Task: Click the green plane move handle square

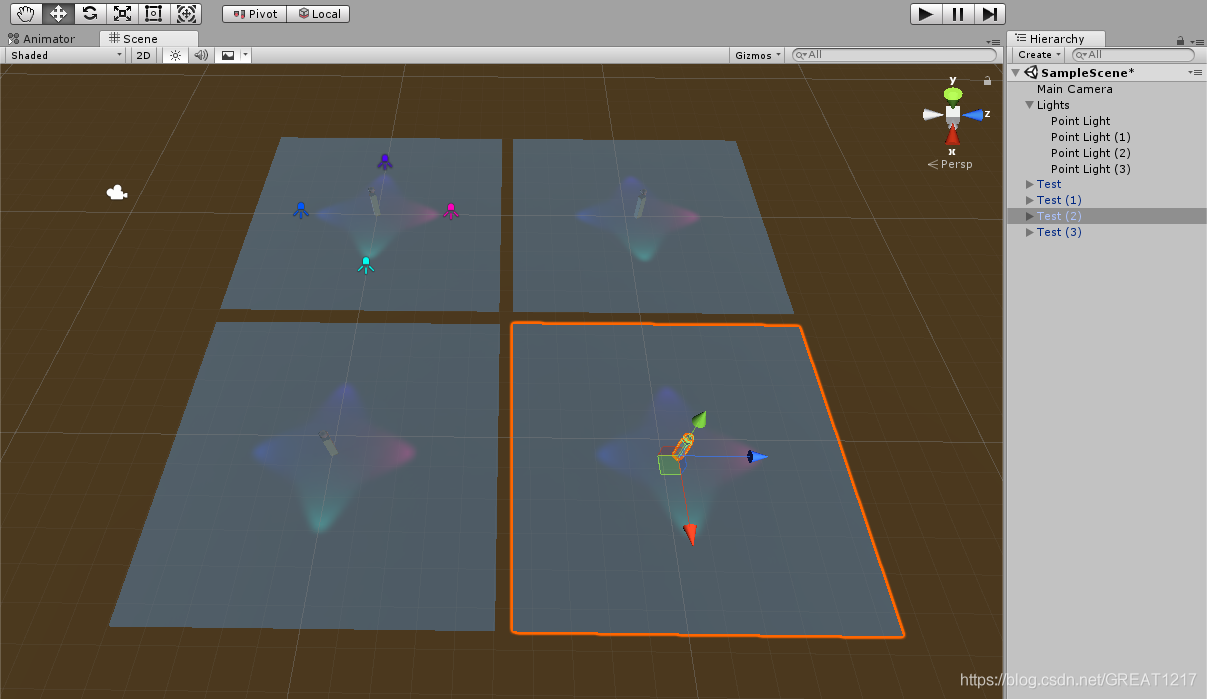Action: [669, 465]
